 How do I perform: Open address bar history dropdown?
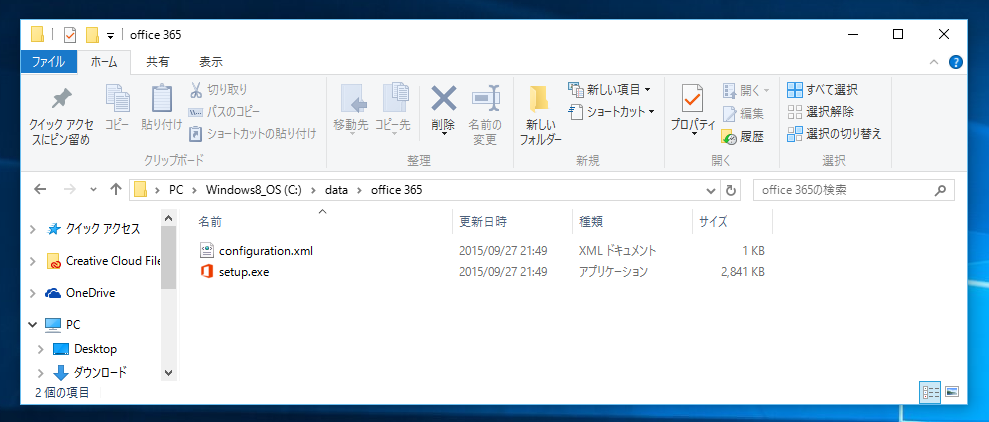click(711, 190)
